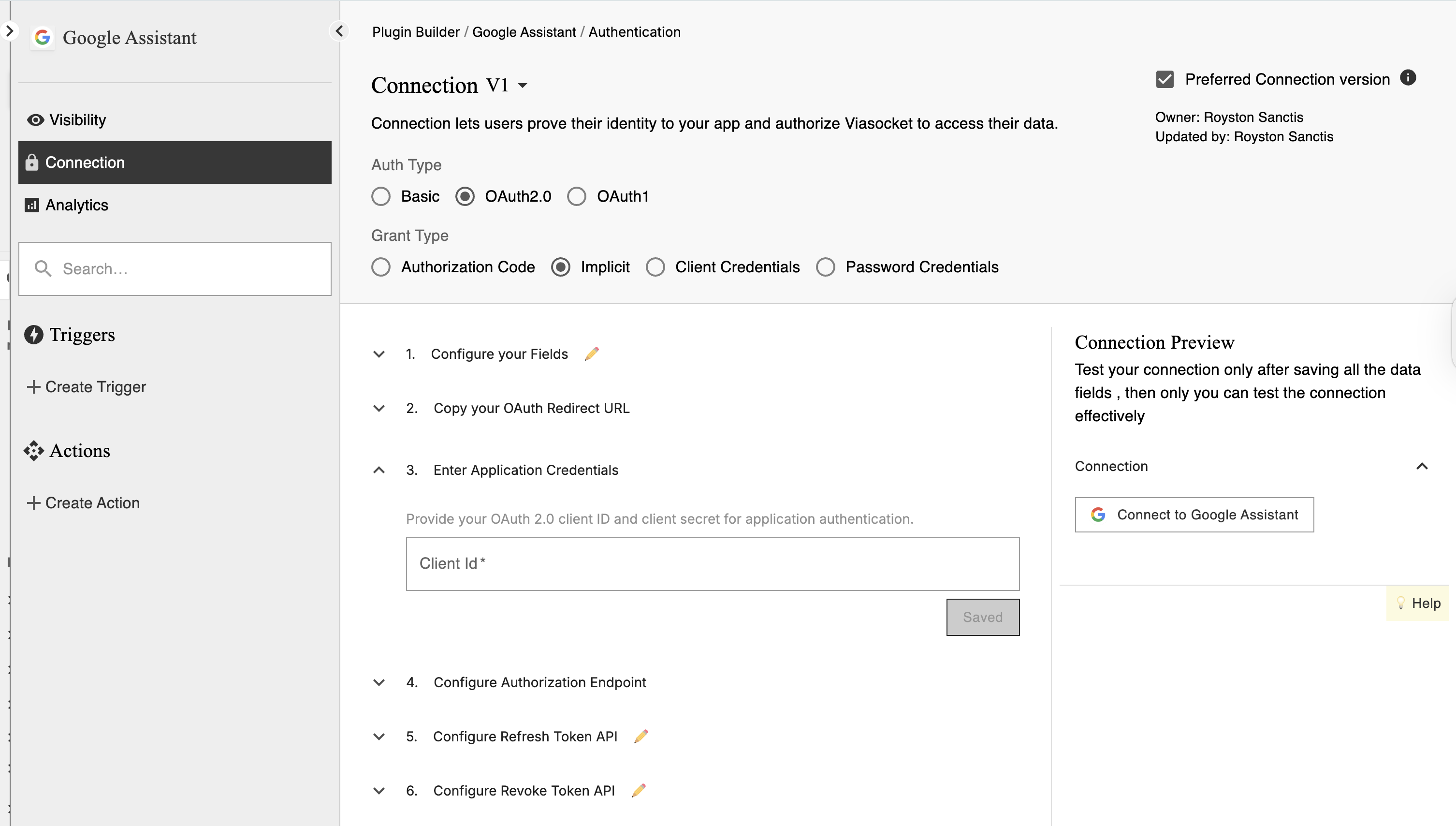1456x826 pixels.
Task: Click the Actions diamond-cluster icon
Action: coord(33,451)
